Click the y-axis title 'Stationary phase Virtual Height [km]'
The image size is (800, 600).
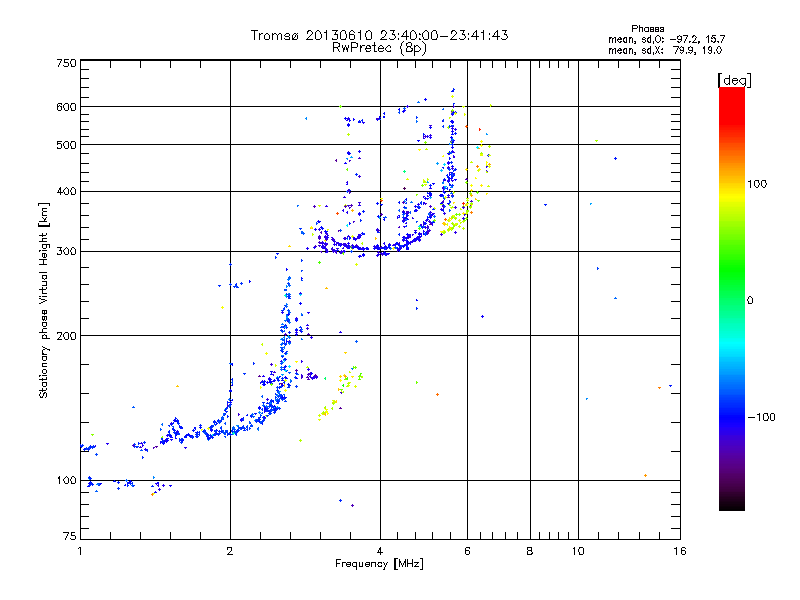click(43, 300)
